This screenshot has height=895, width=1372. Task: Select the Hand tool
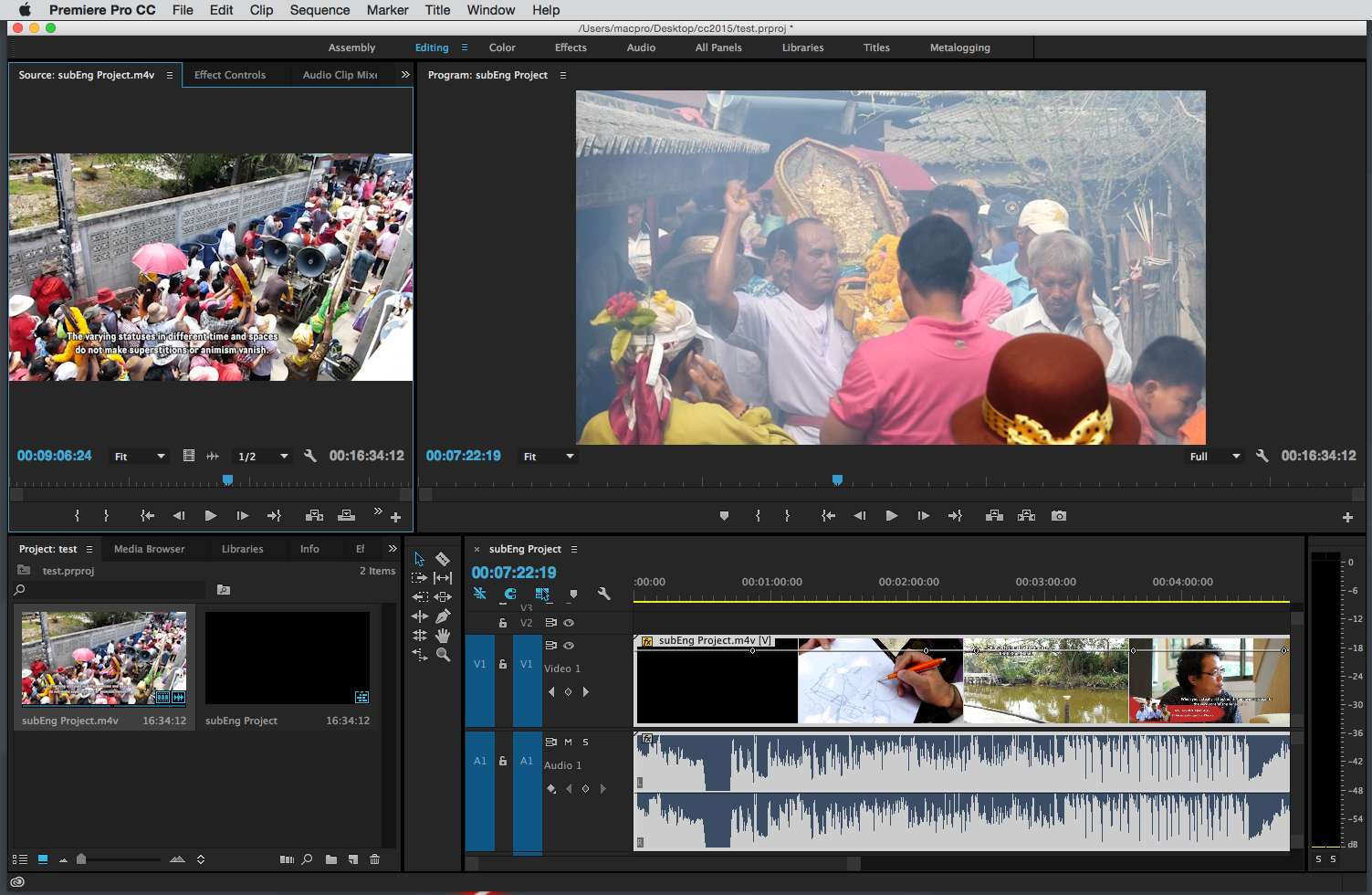point(443,636)
